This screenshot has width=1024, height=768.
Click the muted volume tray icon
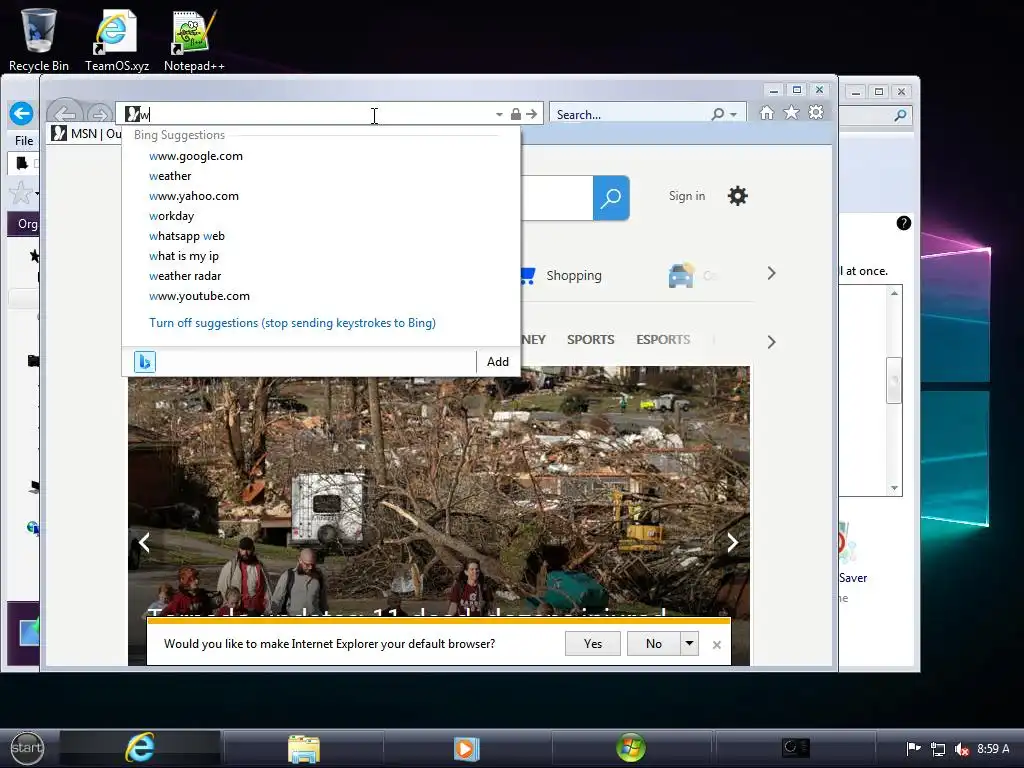coord(961,749)
